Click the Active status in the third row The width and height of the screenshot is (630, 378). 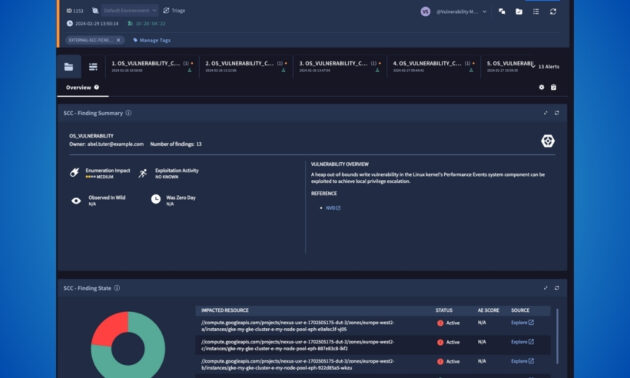[448, 362]
